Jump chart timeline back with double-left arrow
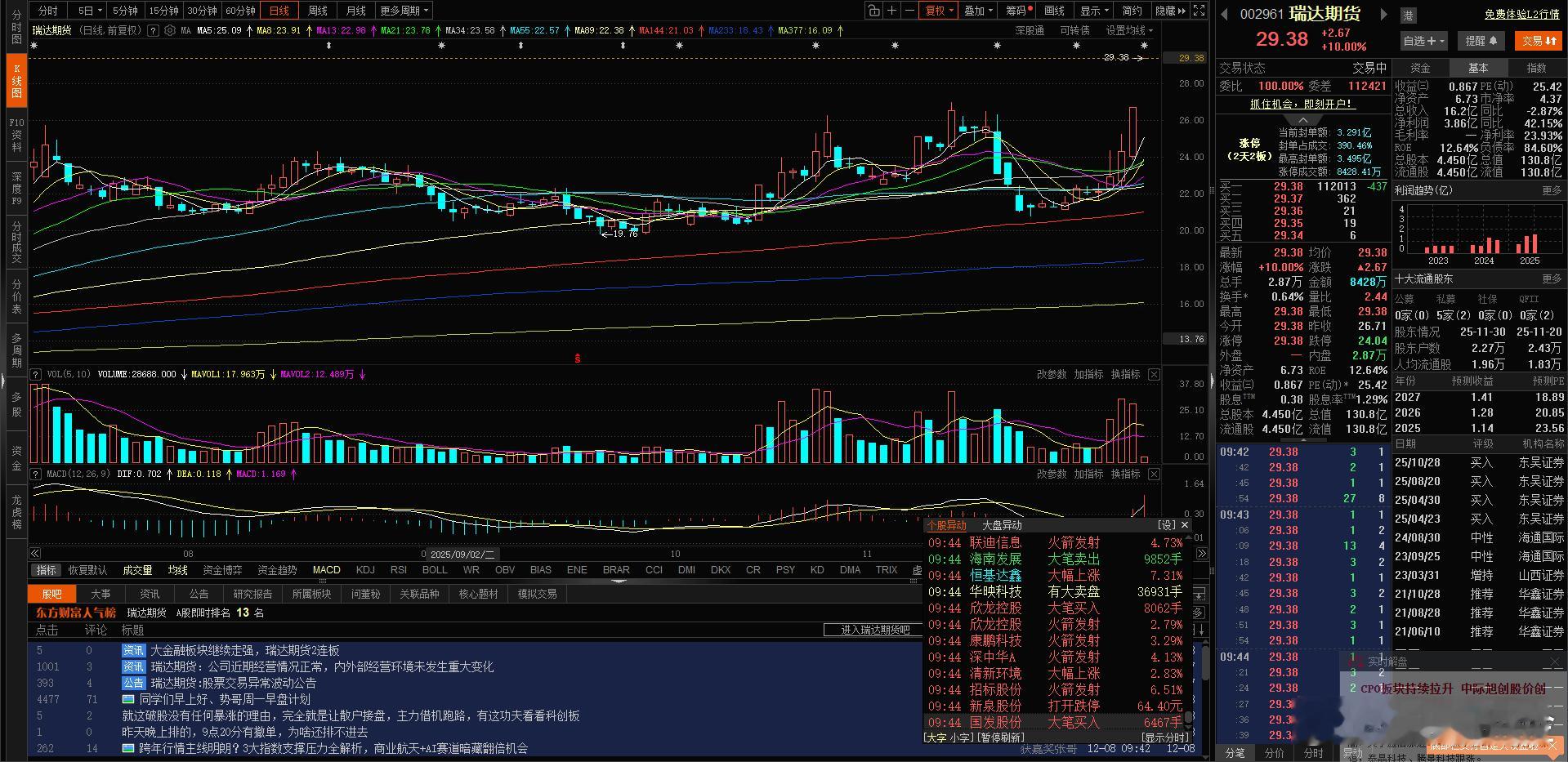The height and width of the screenshot is (762, 1568). click(x=35, y=554)
